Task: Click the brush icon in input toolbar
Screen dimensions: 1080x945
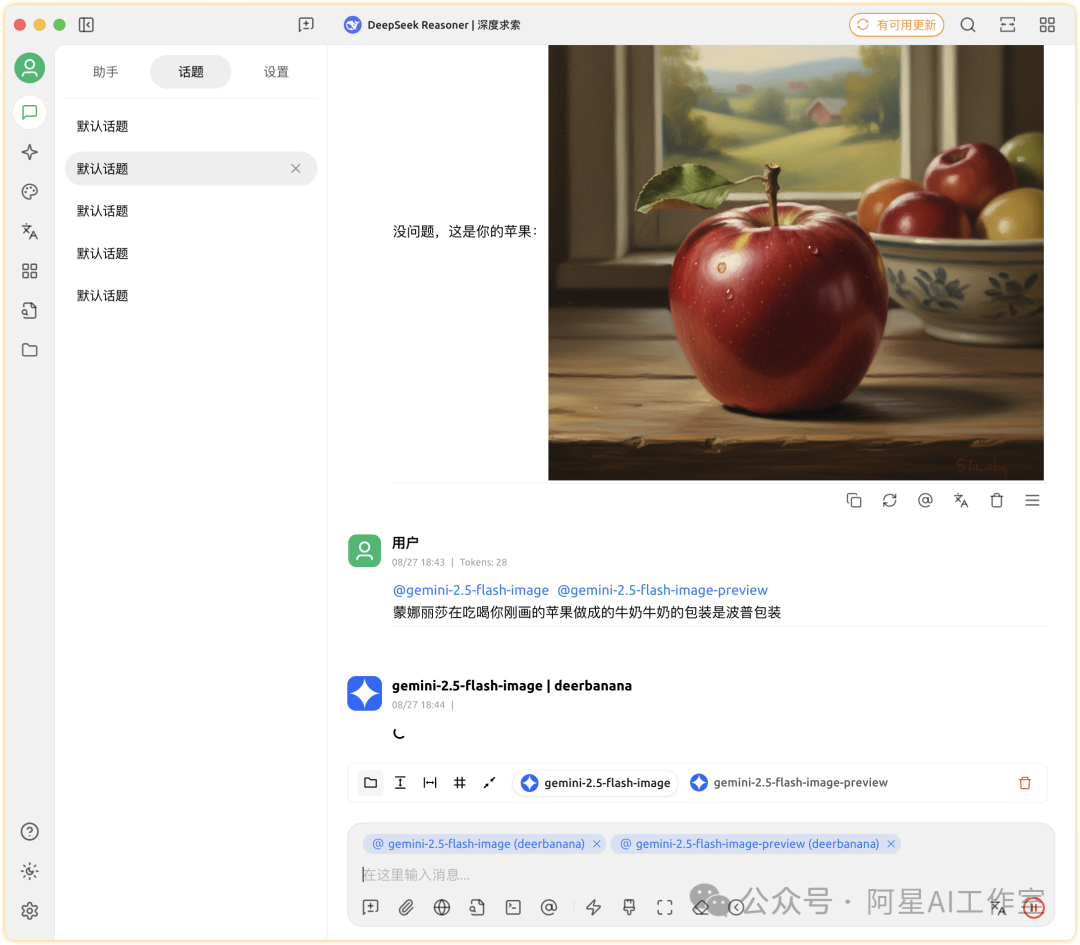Action: click(x=629, y=908)
